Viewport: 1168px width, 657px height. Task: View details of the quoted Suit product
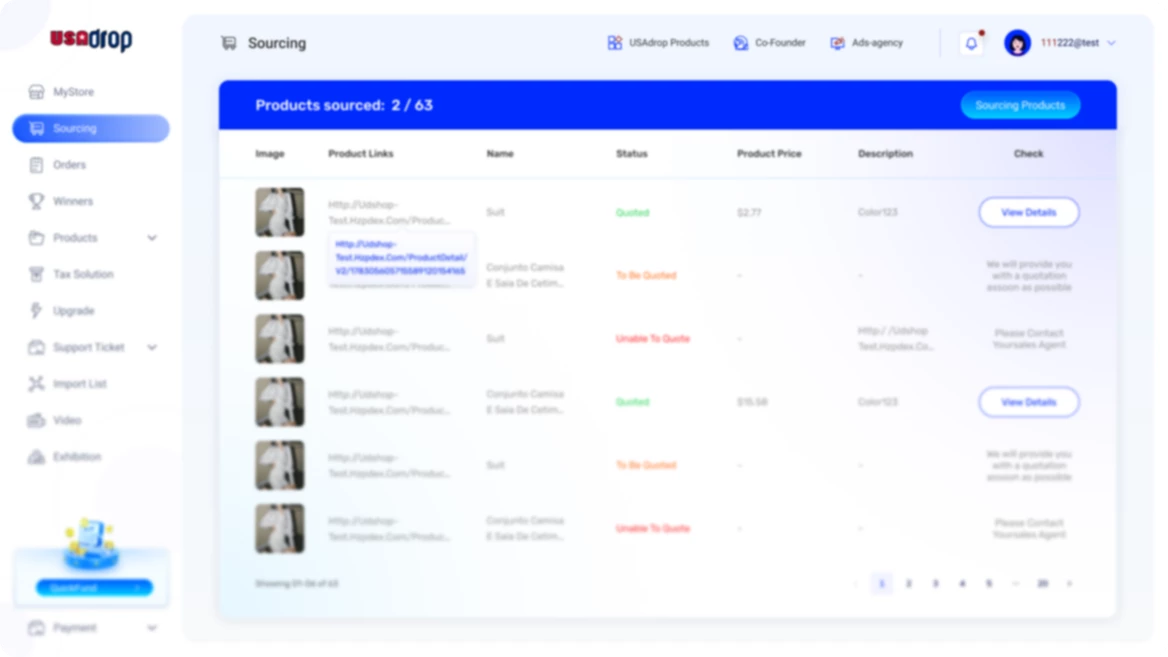point(1028,212)
